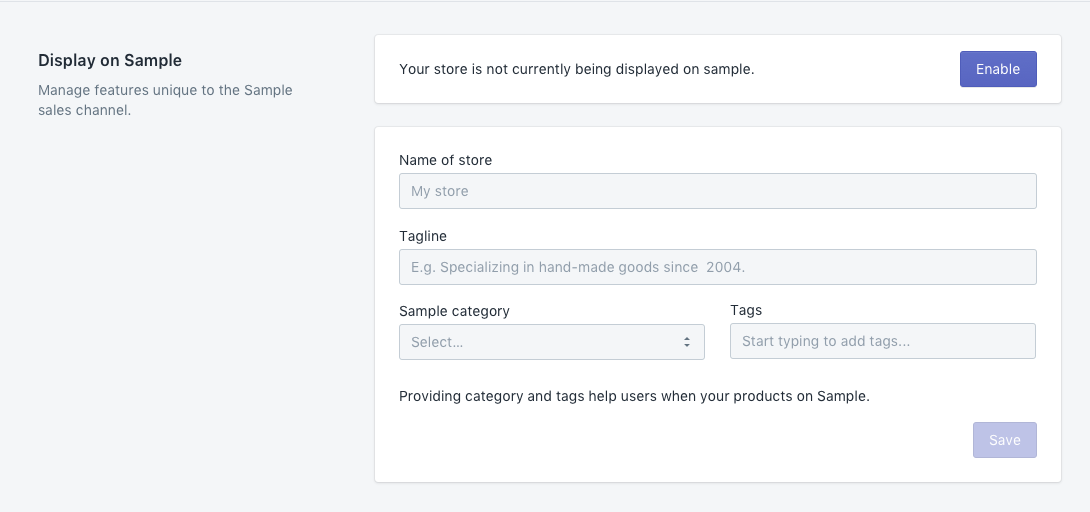Image resolution: width=1090 pixels, height=512 pixels.
Task: Focus the Tags input field
Action: (x=883, y=341)
